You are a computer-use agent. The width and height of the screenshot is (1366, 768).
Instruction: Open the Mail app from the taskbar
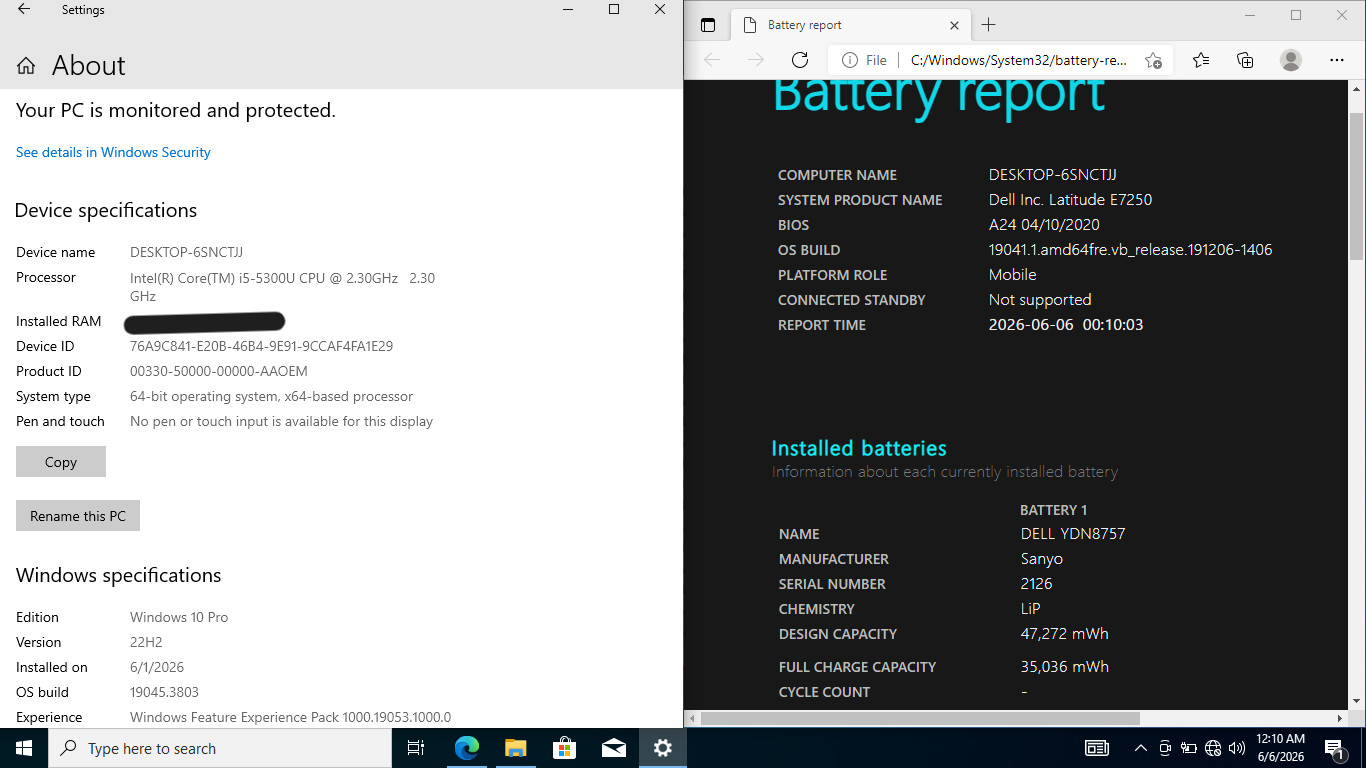pyautogui.click(x=613, y=748)
